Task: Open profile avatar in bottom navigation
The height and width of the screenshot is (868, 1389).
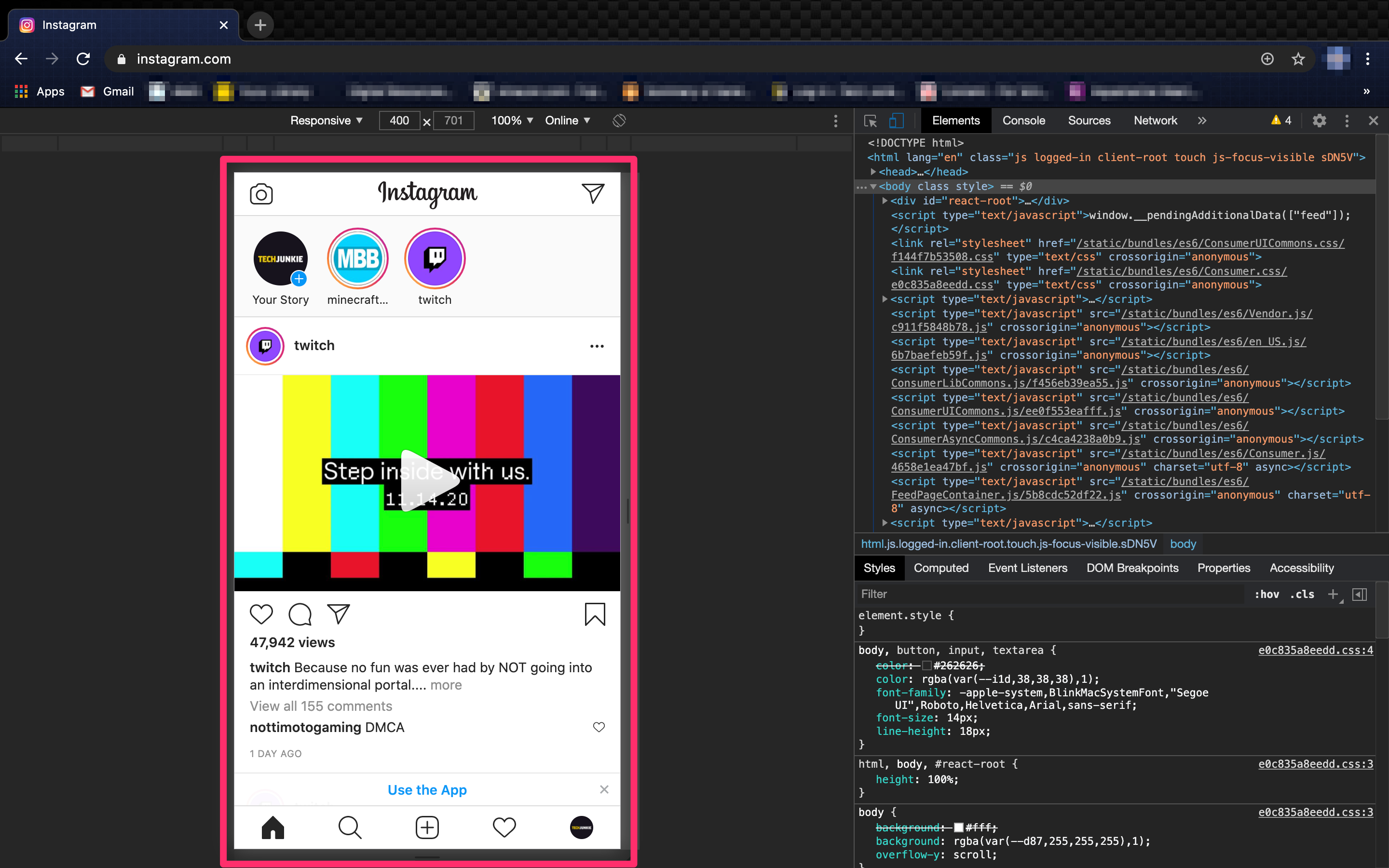Action: point(582,827)
